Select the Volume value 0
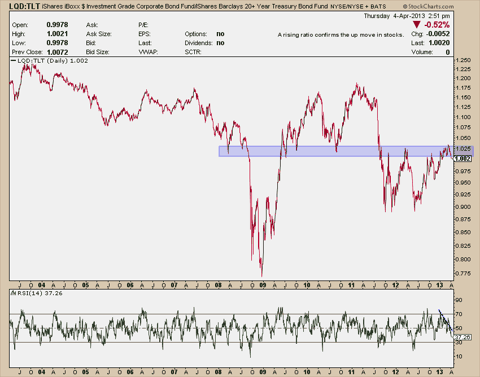Viewport: 480px width, 377px height. point(448,52)
